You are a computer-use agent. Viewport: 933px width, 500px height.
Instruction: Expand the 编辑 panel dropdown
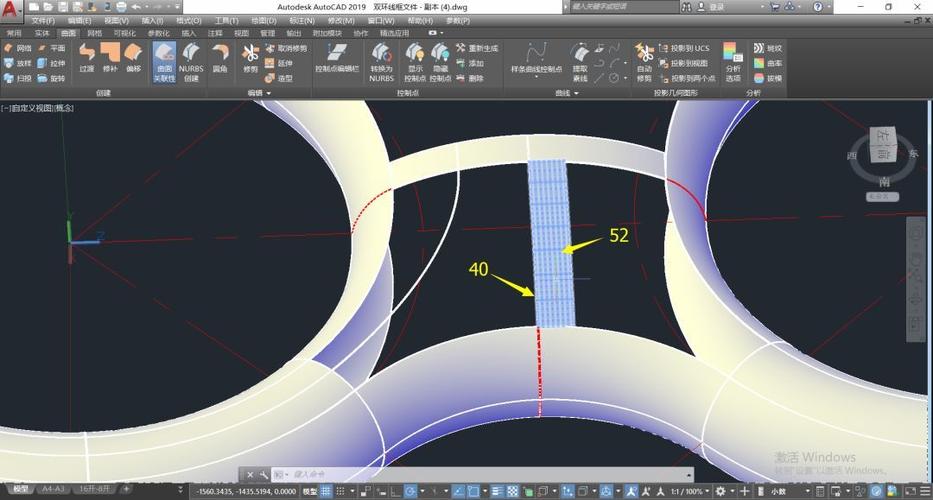point(268,93)
